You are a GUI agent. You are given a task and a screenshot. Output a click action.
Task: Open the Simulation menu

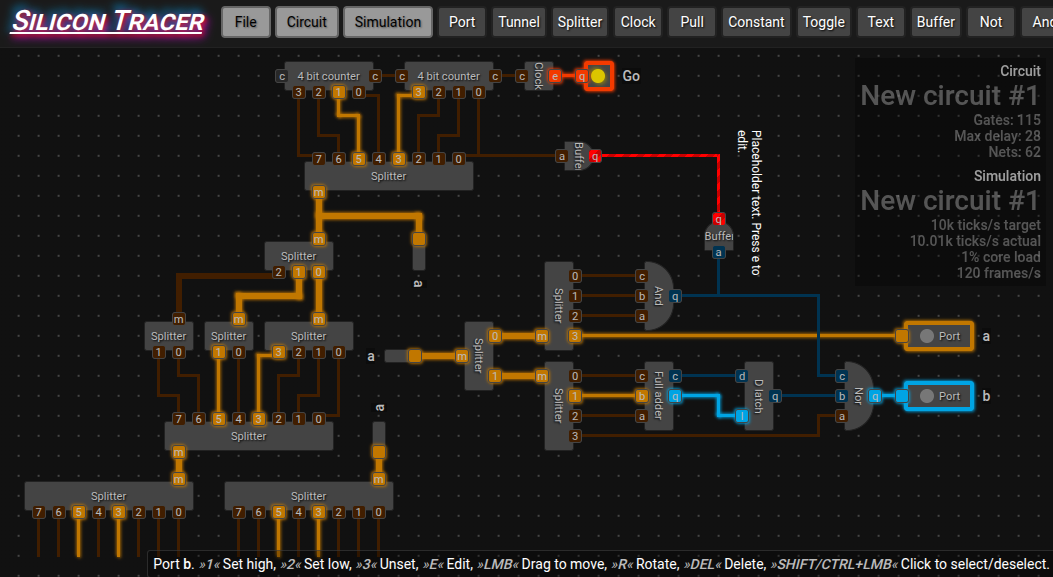click(x=387, y=22)
